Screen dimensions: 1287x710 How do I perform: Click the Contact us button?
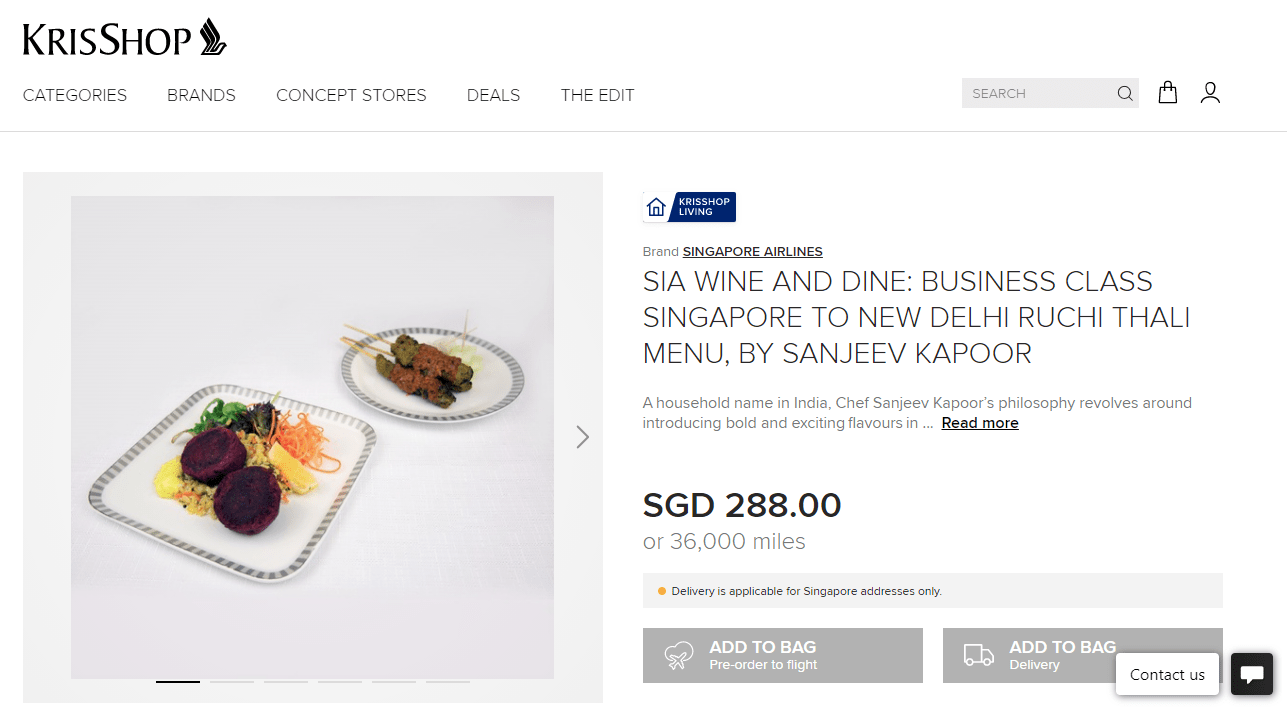(1166, 674)
